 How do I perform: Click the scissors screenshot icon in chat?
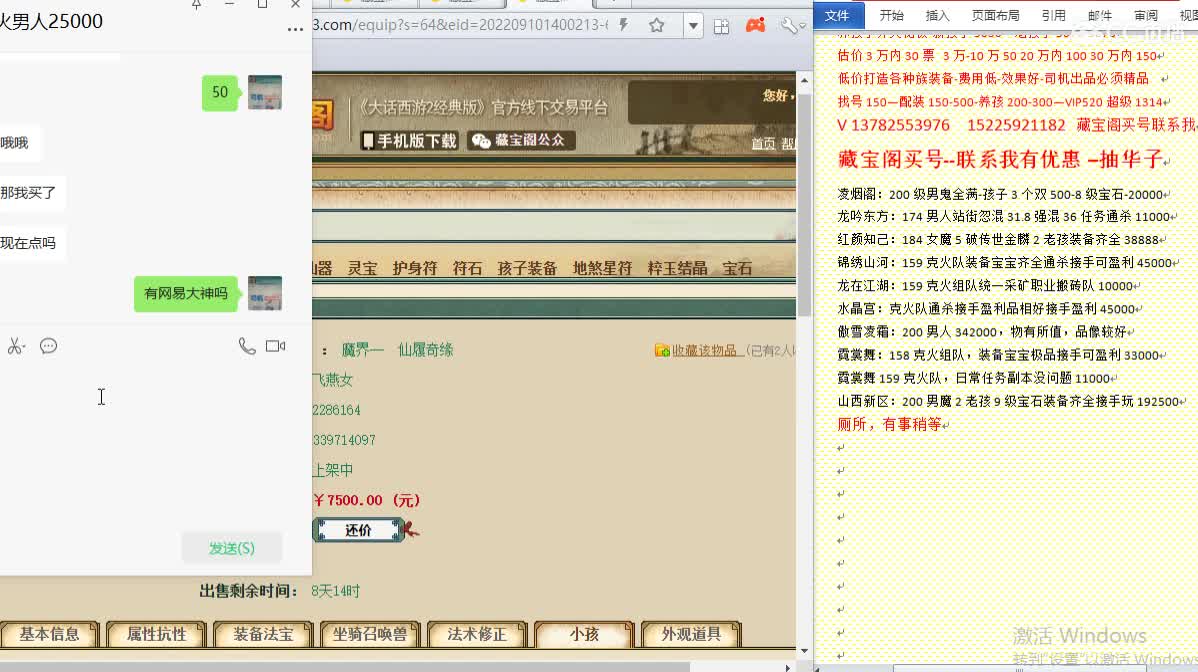point(15,347)
